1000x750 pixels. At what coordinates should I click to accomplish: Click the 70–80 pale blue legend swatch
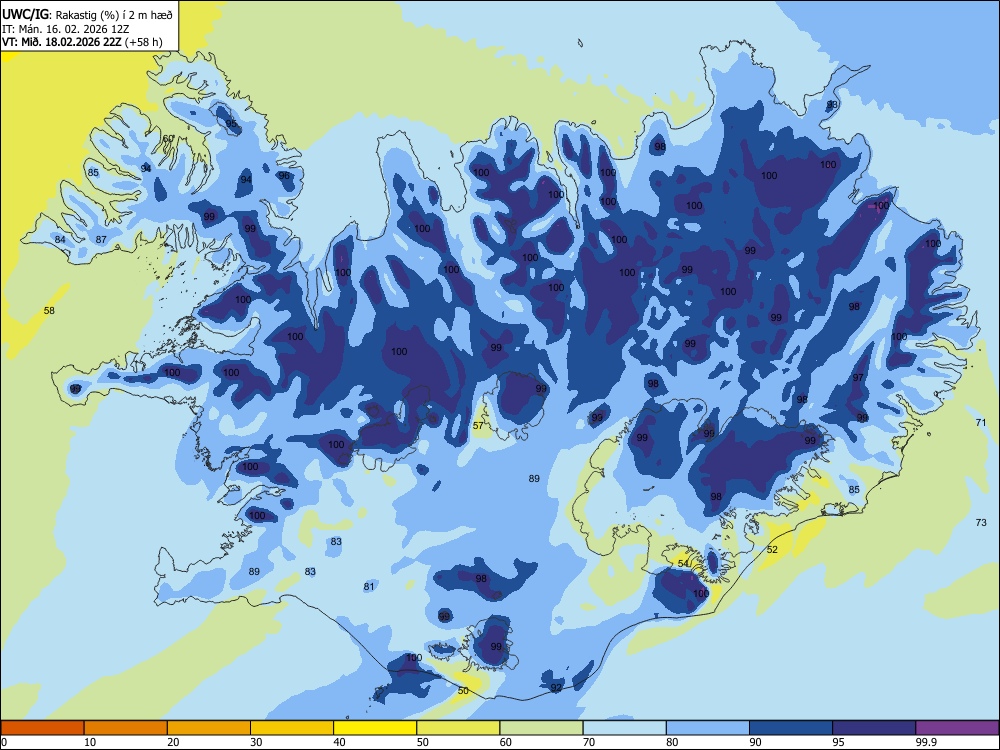(x=624, y=728)
